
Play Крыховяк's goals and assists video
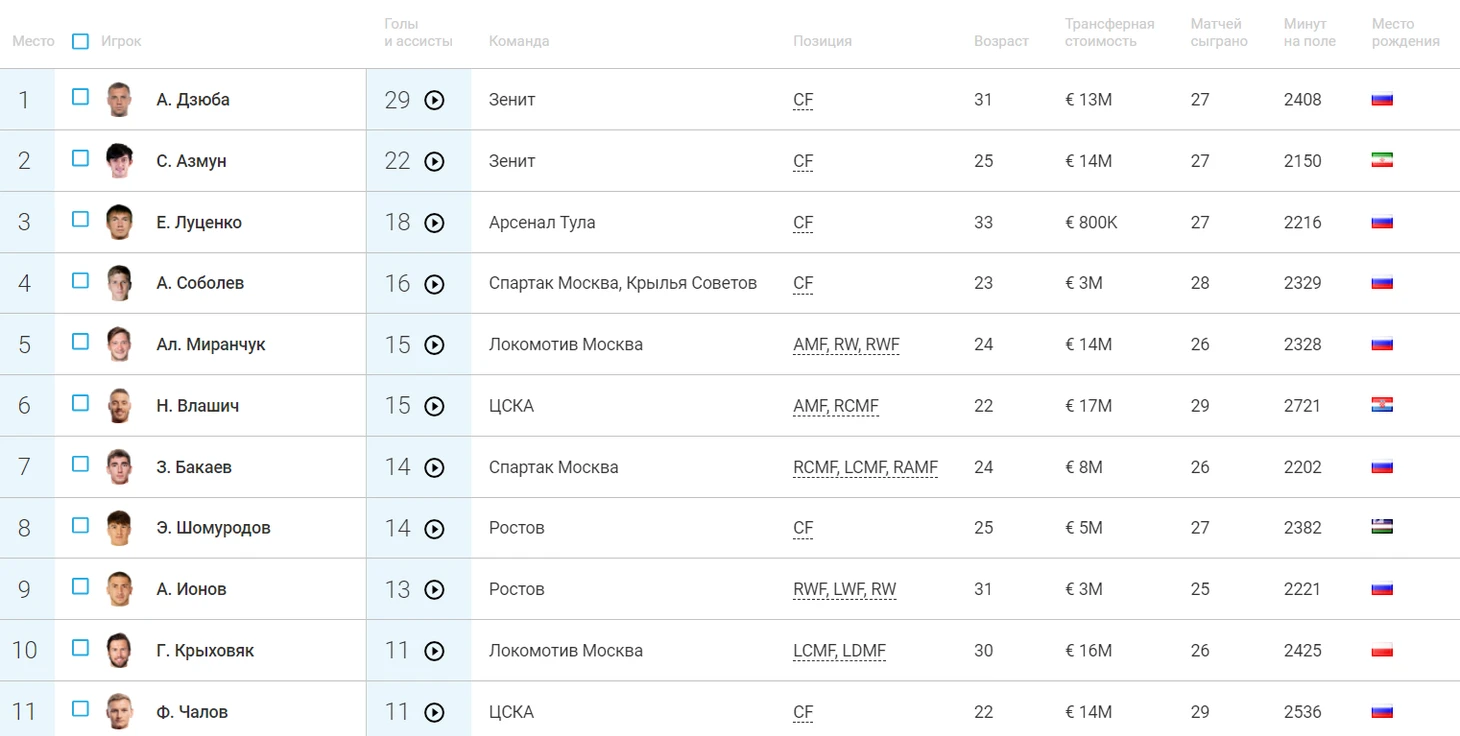coord(434,651)
